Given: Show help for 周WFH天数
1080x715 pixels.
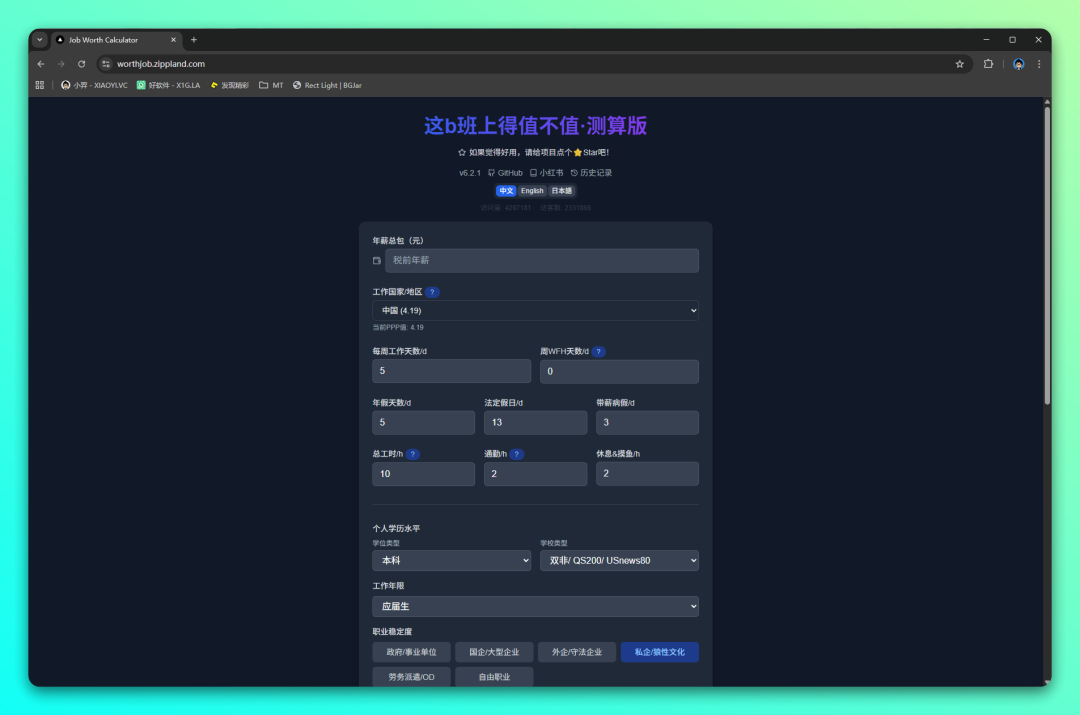Looking at the screenshot, I should coord(599,351).
